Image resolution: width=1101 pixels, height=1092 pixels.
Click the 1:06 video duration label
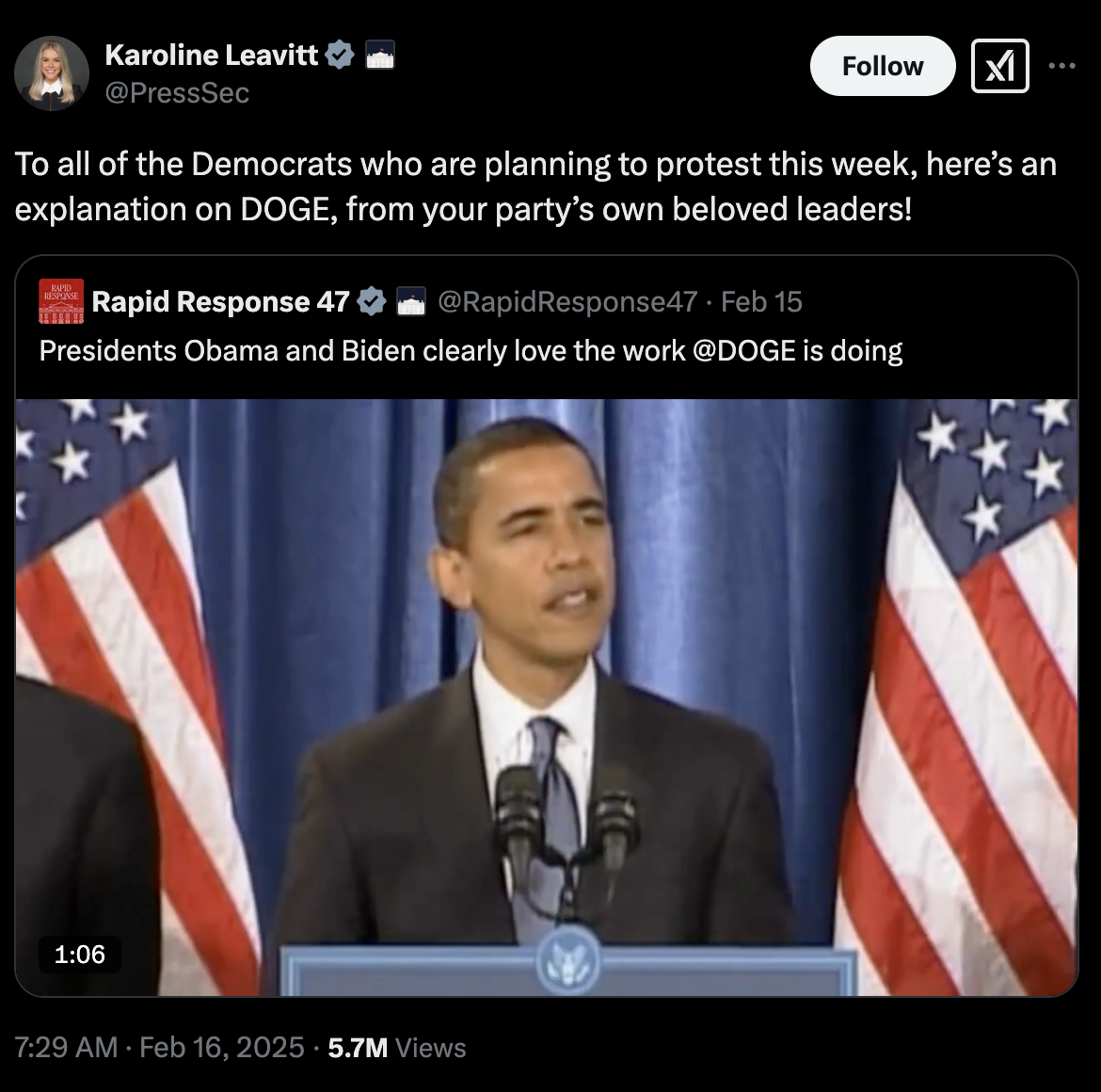tap(79, 955)
